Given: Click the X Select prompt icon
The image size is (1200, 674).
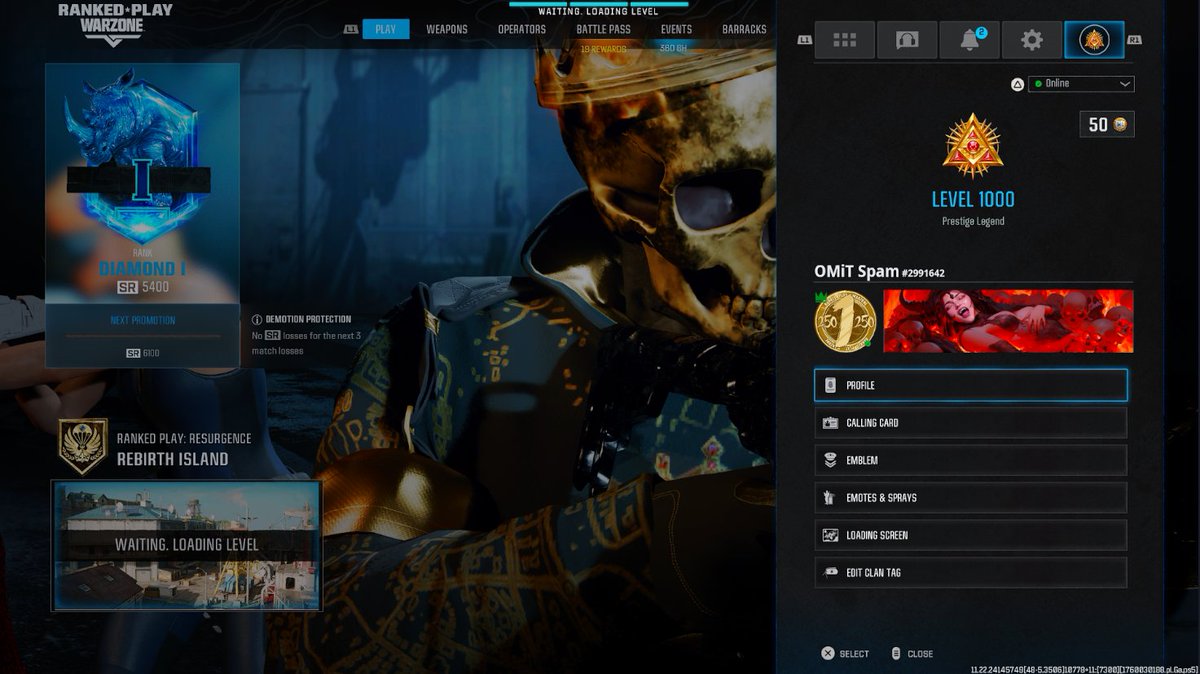Looking at the screenshot, I should (828, 654).
